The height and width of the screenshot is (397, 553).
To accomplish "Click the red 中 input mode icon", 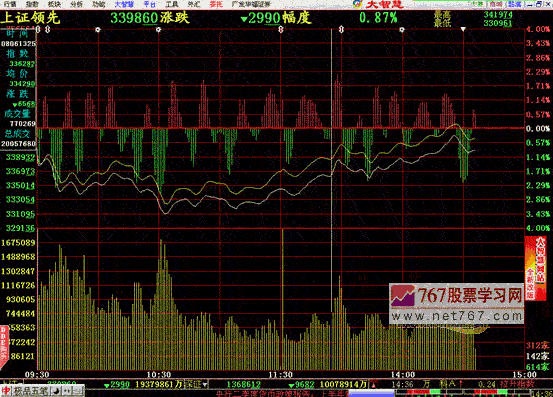I will click(6, 391).
